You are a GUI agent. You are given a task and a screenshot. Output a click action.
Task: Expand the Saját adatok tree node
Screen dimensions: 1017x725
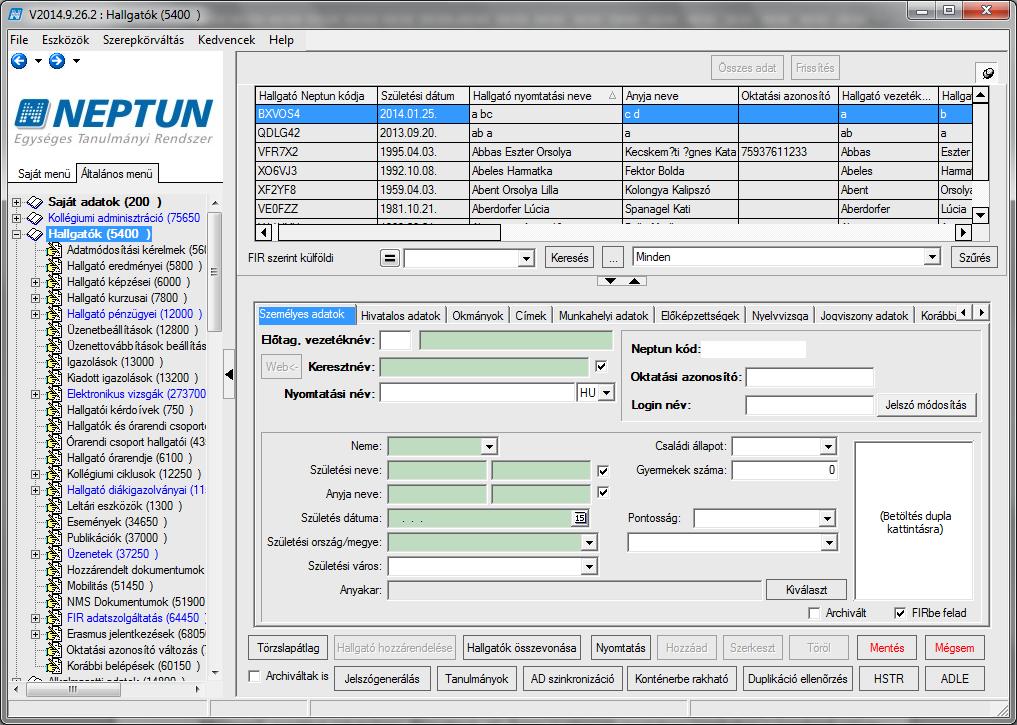coord(17,202)
